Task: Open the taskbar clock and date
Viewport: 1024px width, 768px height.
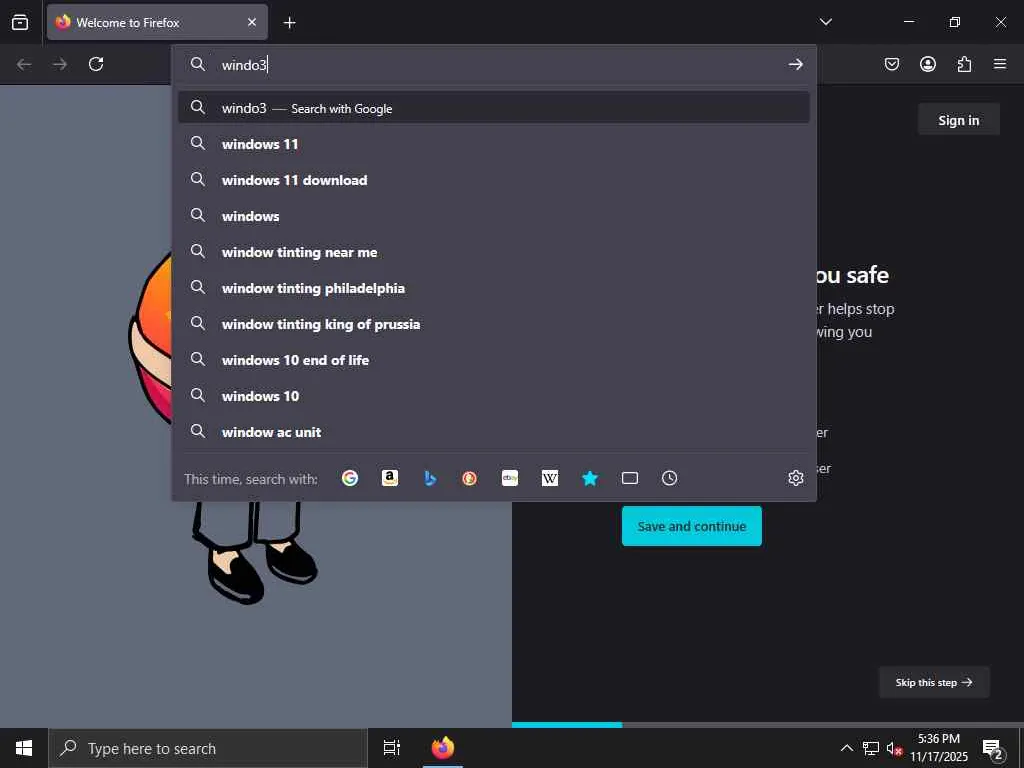Action: 938,748
